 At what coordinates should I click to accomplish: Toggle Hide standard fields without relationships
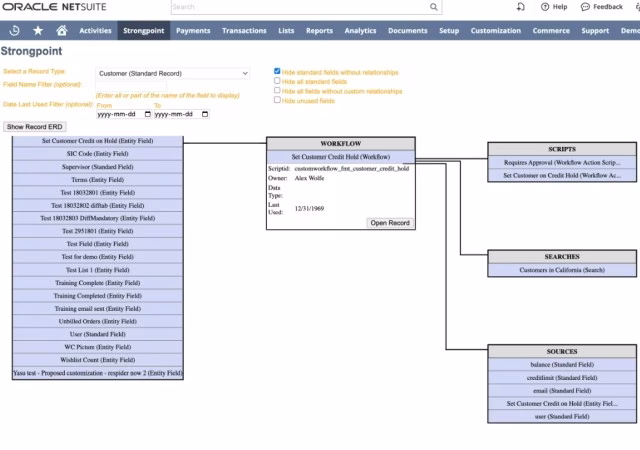point(277,71)
